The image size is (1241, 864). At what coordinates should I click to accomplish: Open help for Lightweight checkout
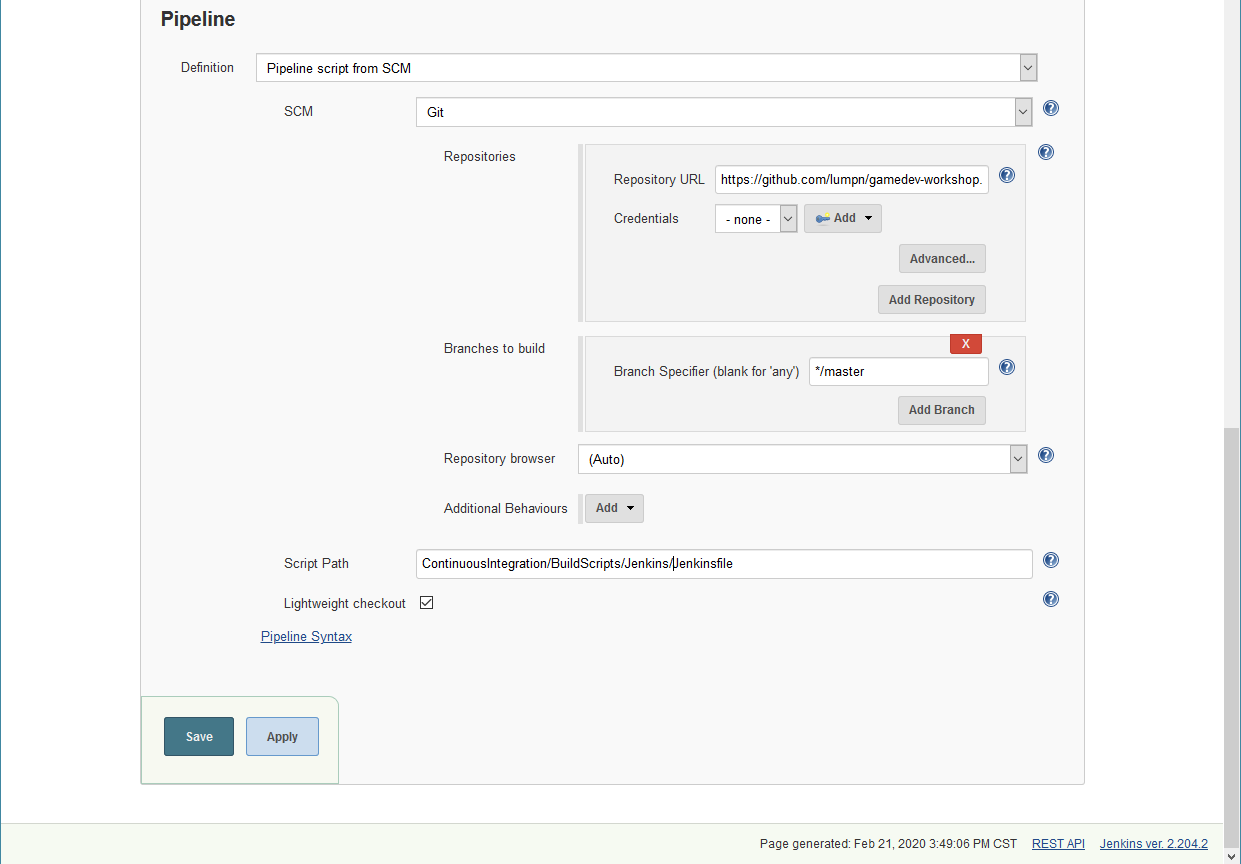pos(1051,599)
